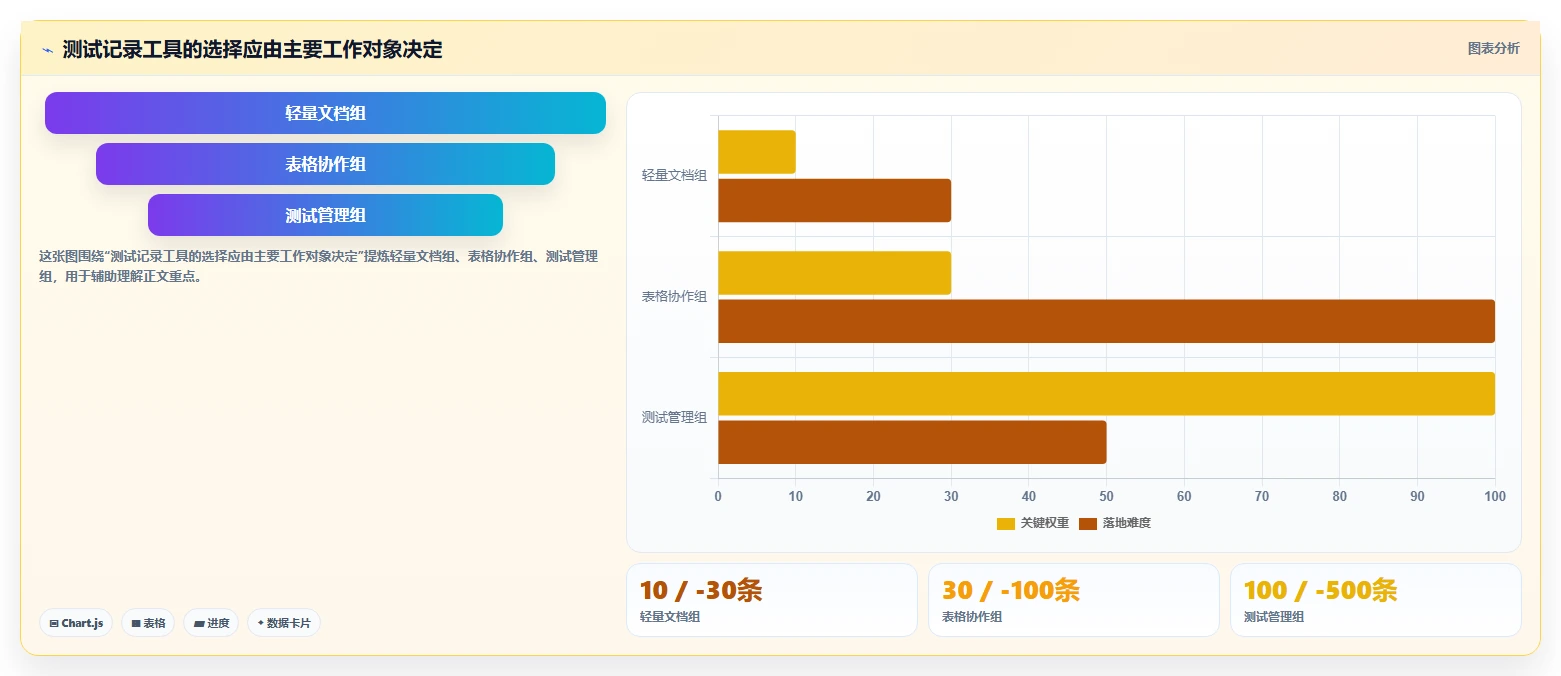Click the 测试管理组 y-axis label
The image size is (1561, 676).
click(674, 417)
